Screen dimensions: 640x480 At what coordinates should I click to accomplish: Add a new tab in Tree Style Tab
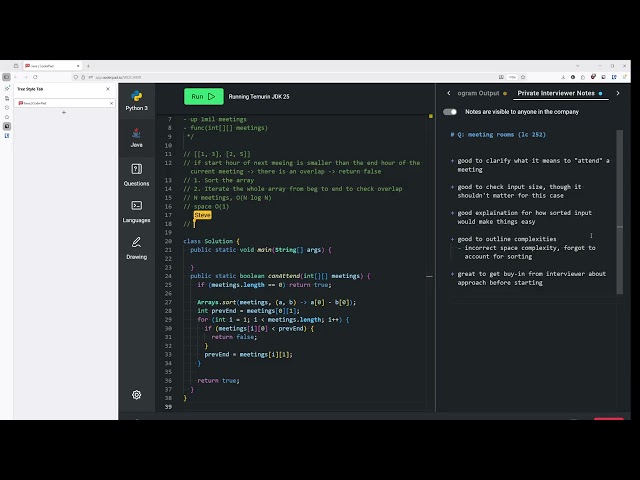(x=64, y=112)
